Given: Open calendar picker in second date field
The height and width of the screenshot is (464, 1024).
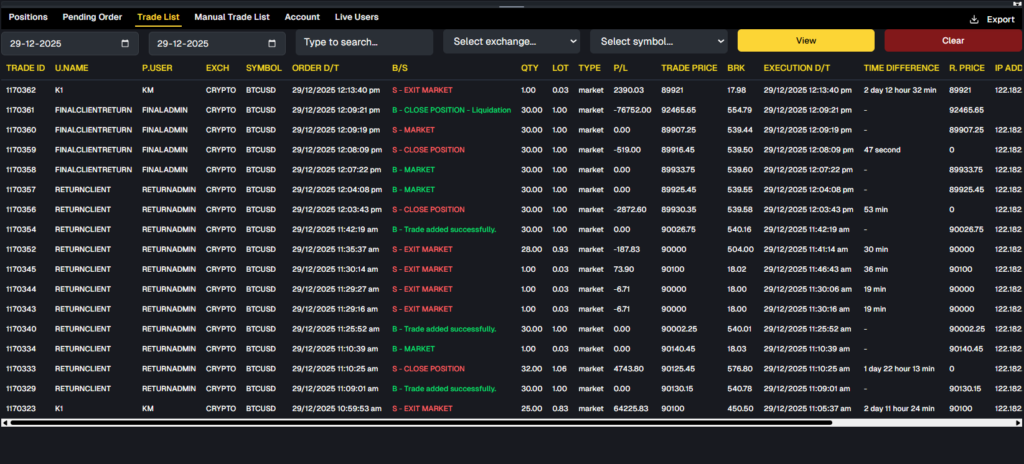Looking at the screenshot, I should [x=271, y=43].
